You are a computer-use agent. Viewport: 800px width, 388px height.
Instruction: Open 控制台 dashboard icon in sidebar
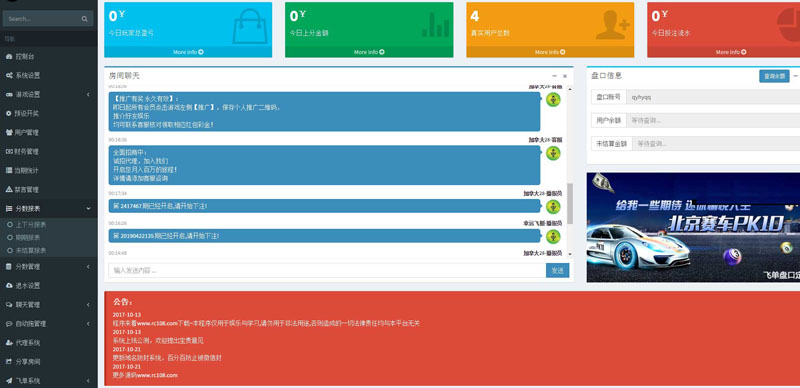pos(9,56)
